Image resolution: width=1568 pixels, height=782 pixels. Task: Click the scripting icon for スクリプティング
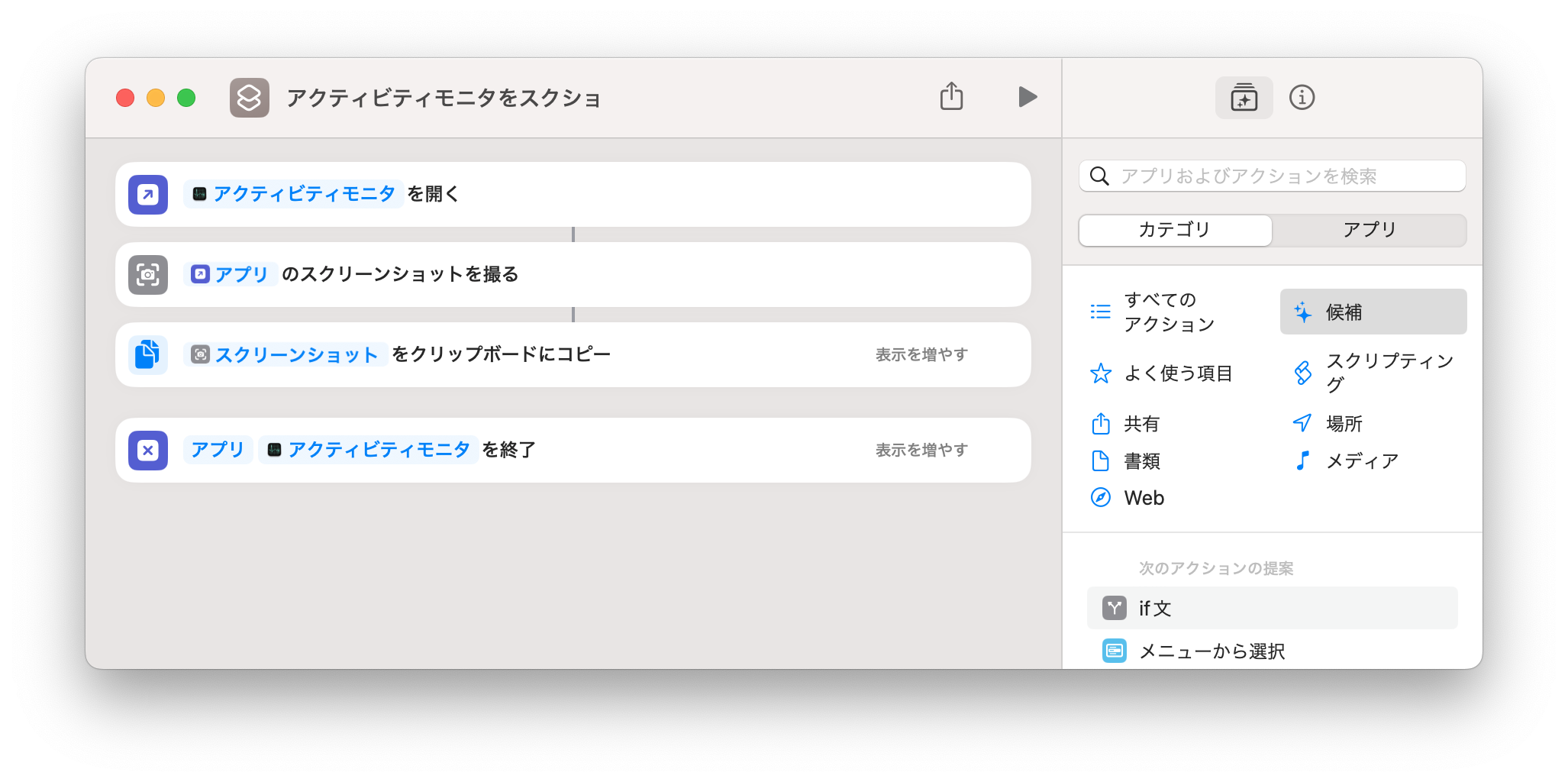[x=1302, y=373]
